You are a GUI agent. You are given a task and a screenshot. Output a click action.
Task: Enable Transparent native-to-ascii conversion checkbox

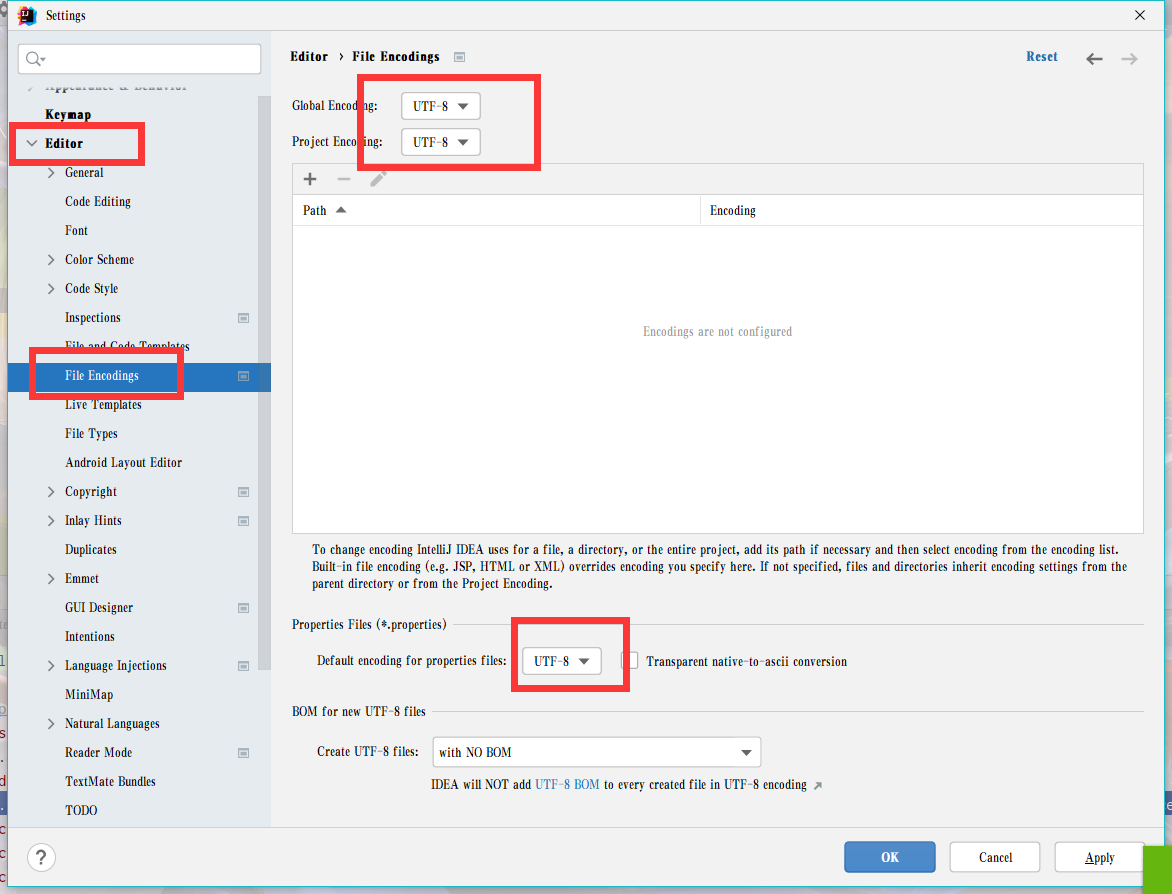(x=630, y=661)
